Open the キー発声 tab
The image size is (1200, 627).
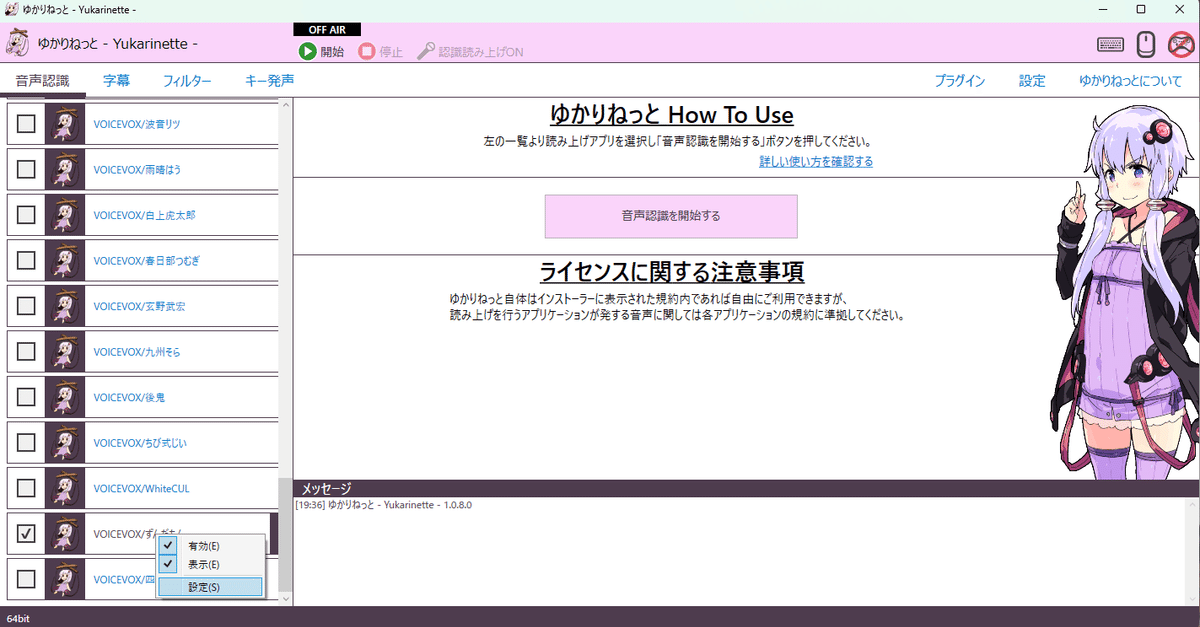click(269, 81)
